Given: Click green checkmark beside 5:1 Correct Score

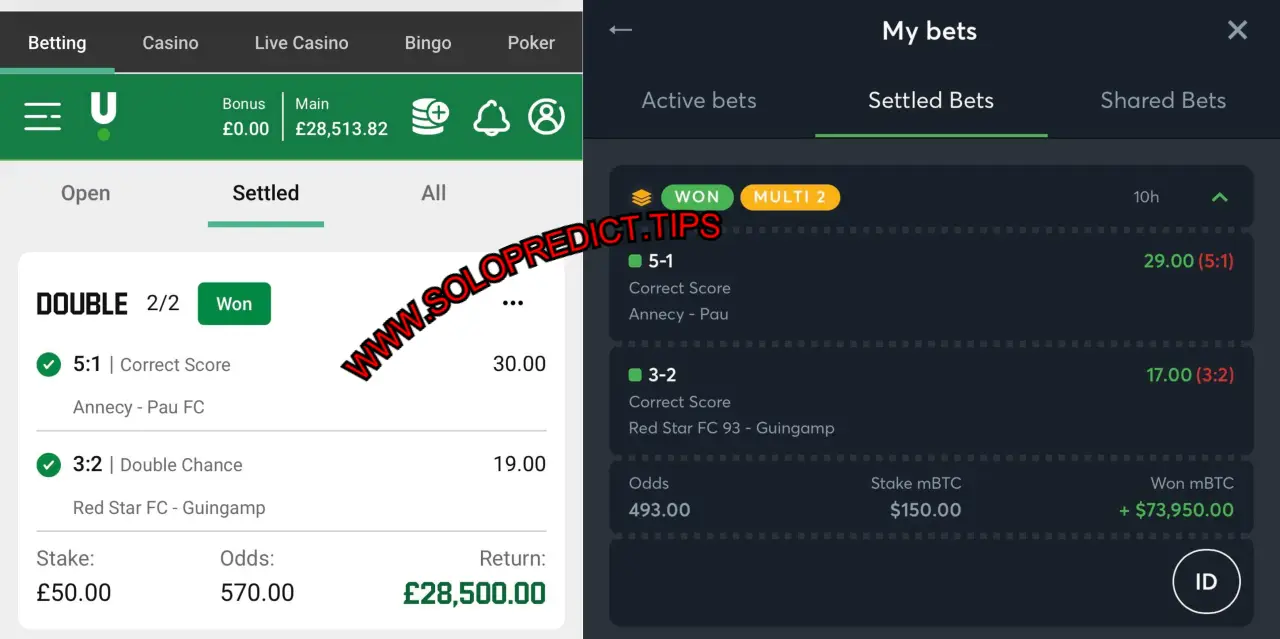Looking at the screenshot, I should point(48,364).
